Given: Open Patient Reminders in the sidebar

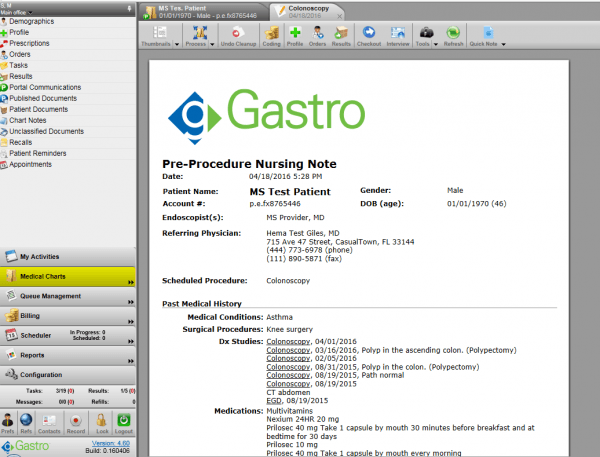Looking at the screenshot, I should (x=38, y=153).
